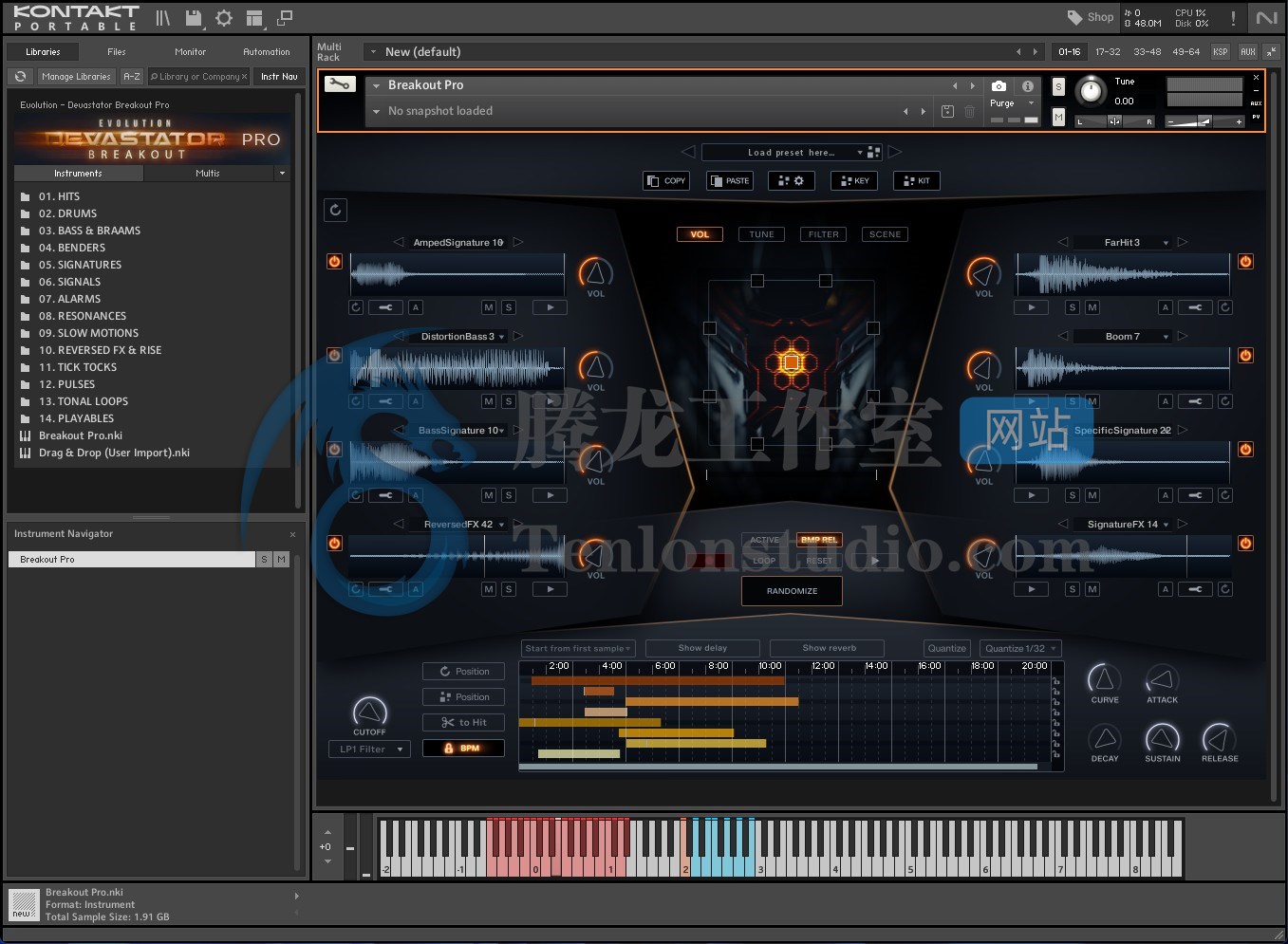Image resolution: width=1288 pixels, height=944 pixels.
Task: Open the Purge dropdown
Action: click(1011, 103)
